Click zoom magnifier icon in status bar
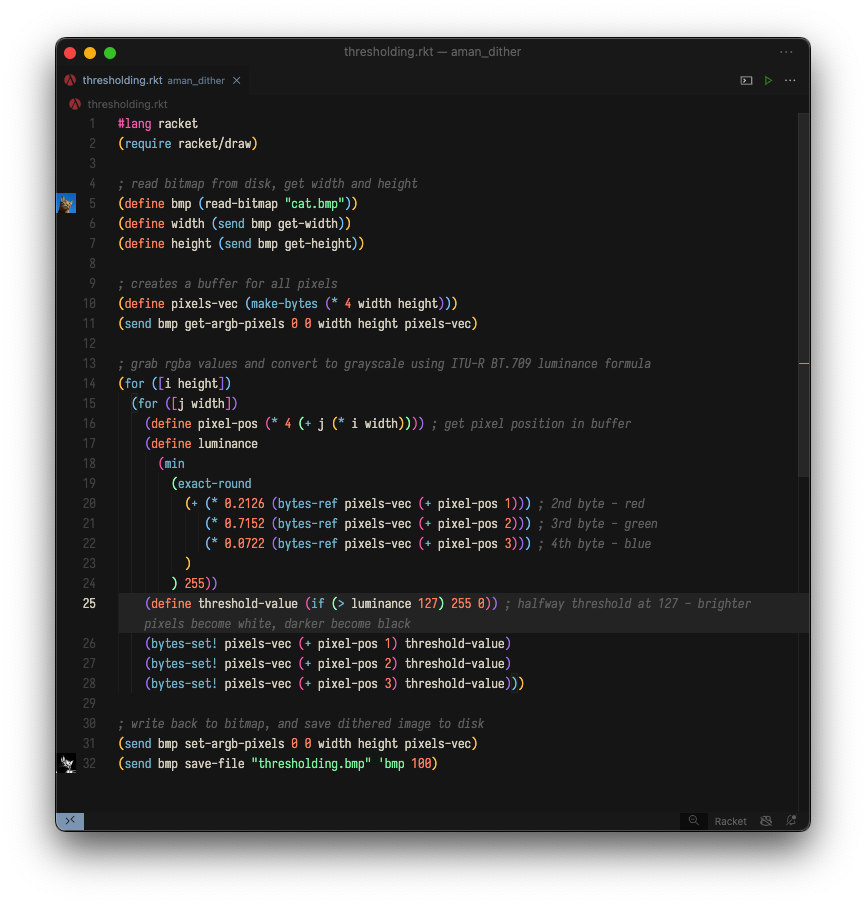Screen dimensions: 866x905 (x=693, y=821)
